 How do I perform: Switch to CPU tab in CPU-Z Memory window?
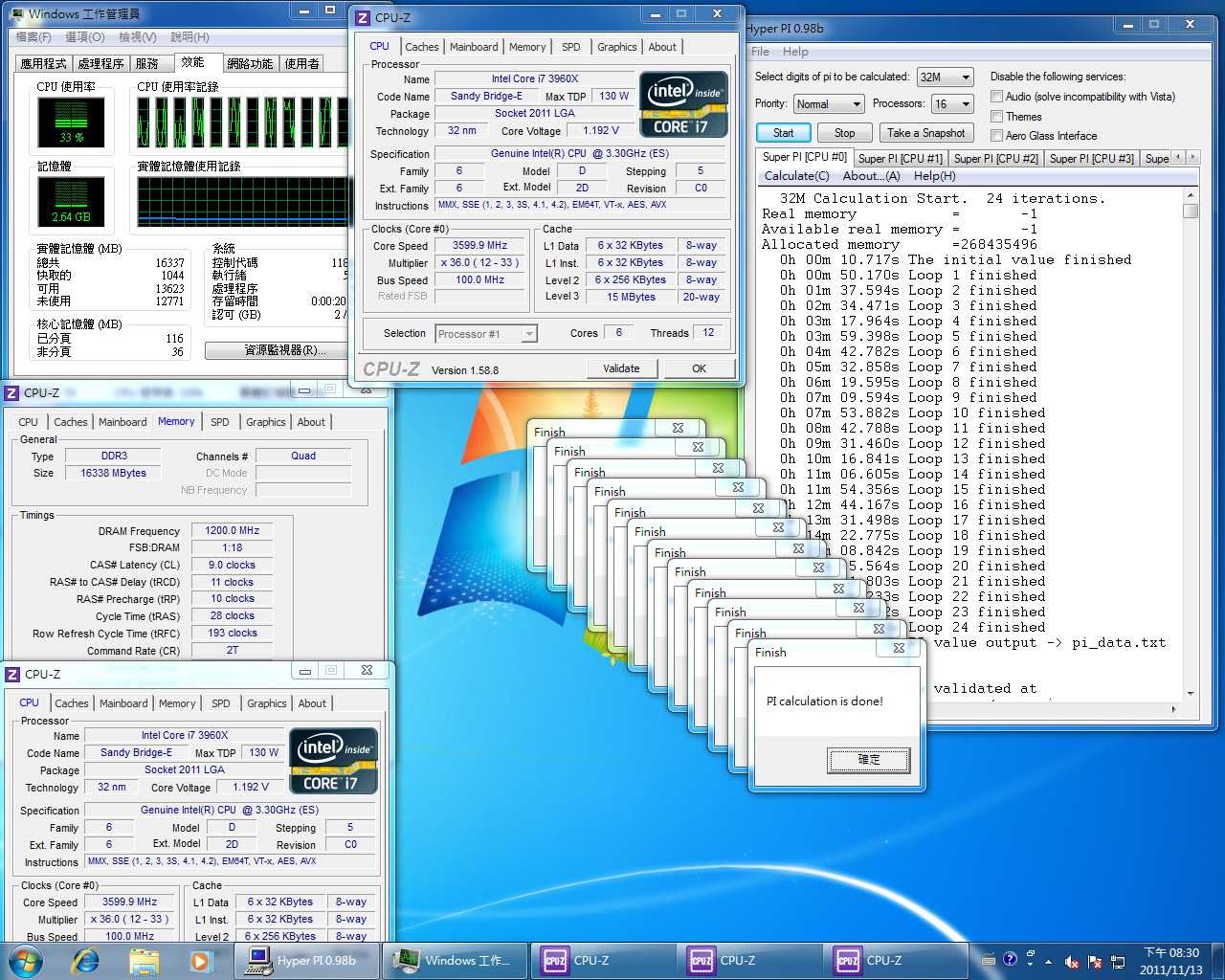(29, 422)
